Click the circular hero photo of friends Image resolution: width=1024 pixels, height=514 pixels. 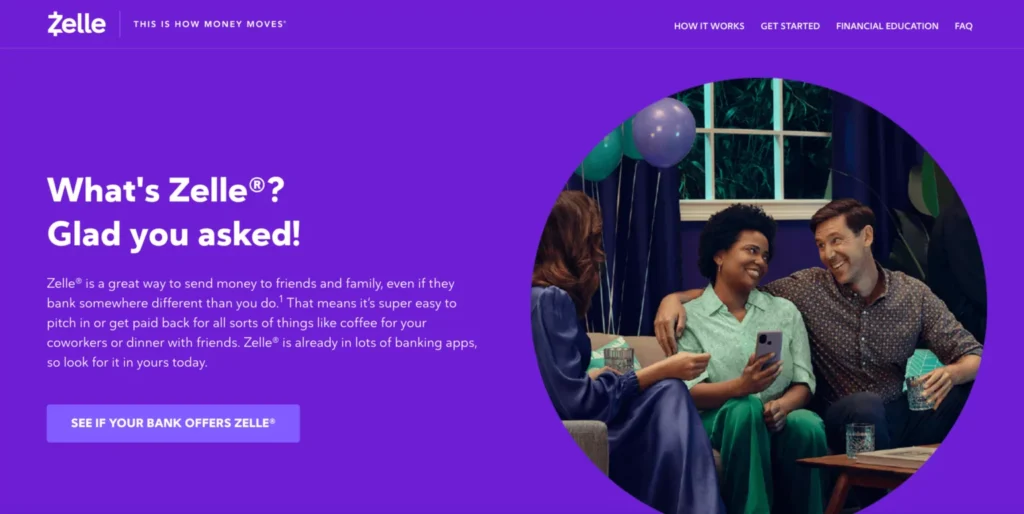[x=759, y=296]
